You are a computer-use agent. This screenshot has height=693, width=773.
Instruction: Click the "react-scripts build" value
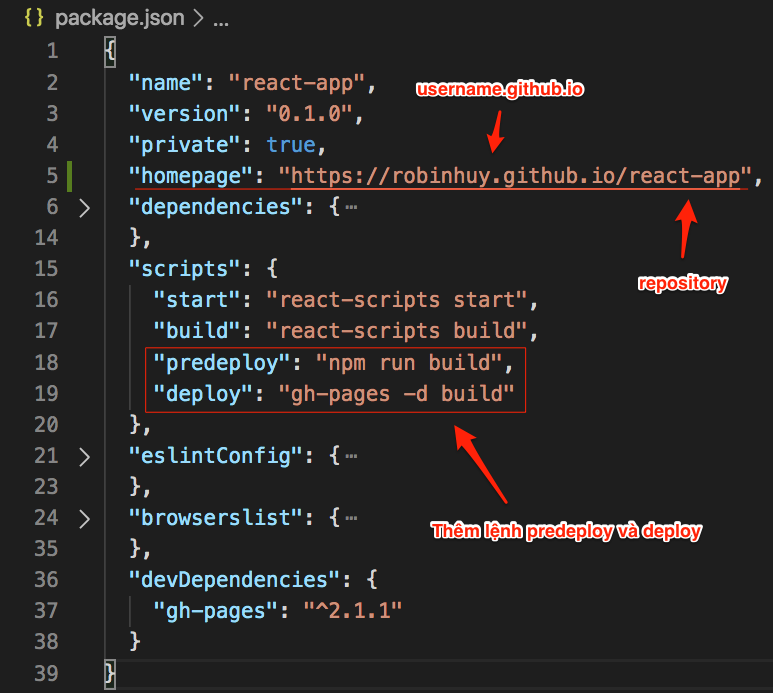coord(397,331)
